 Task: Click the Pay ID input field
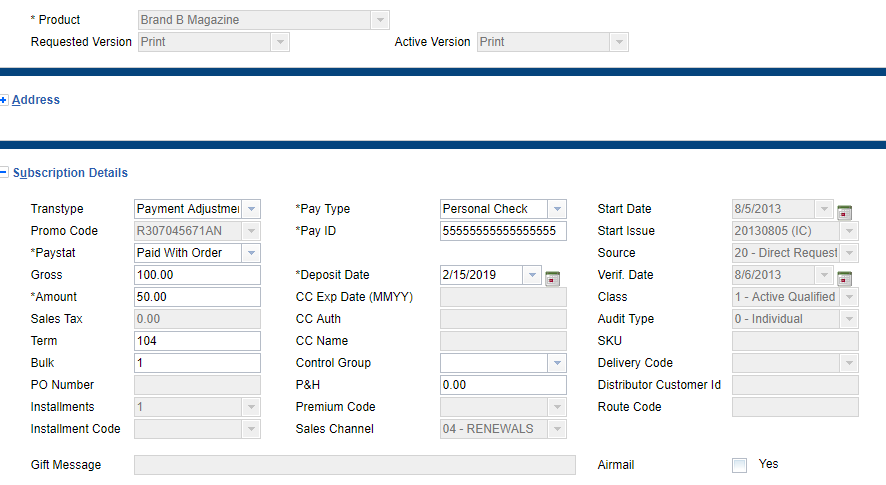(503, 231)
